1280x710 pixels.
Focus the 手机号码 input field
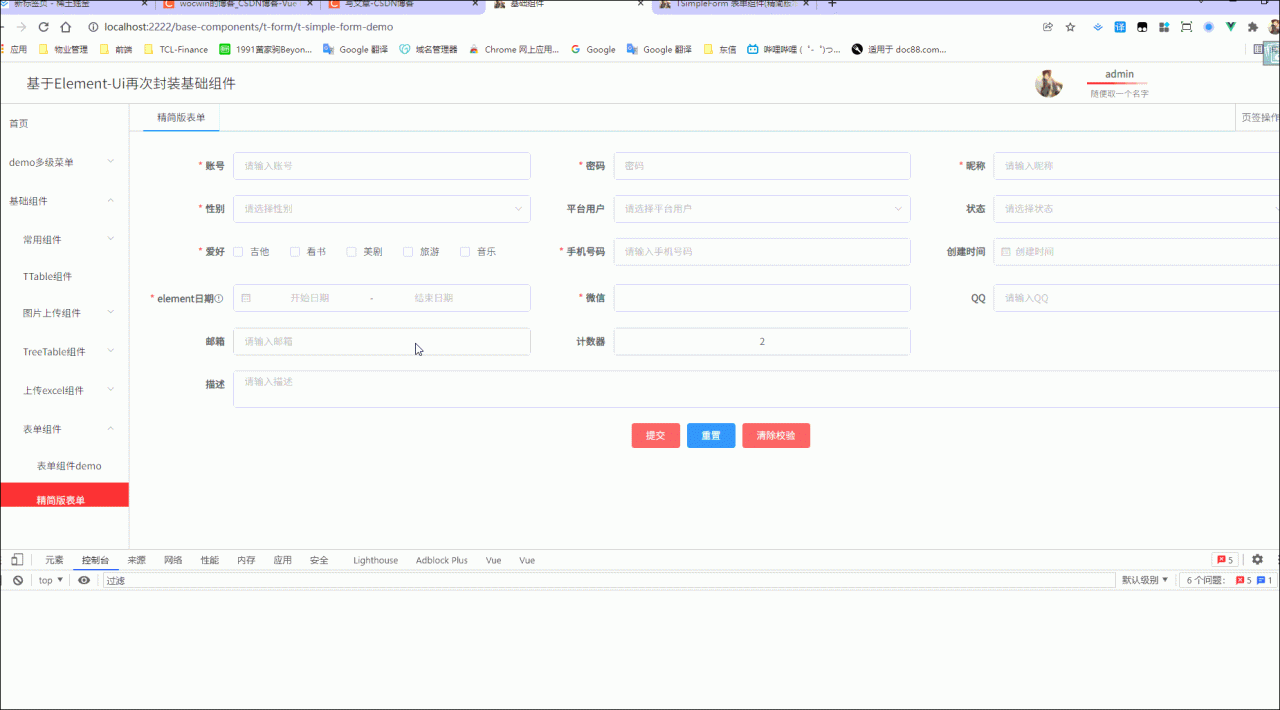point(762,252)
